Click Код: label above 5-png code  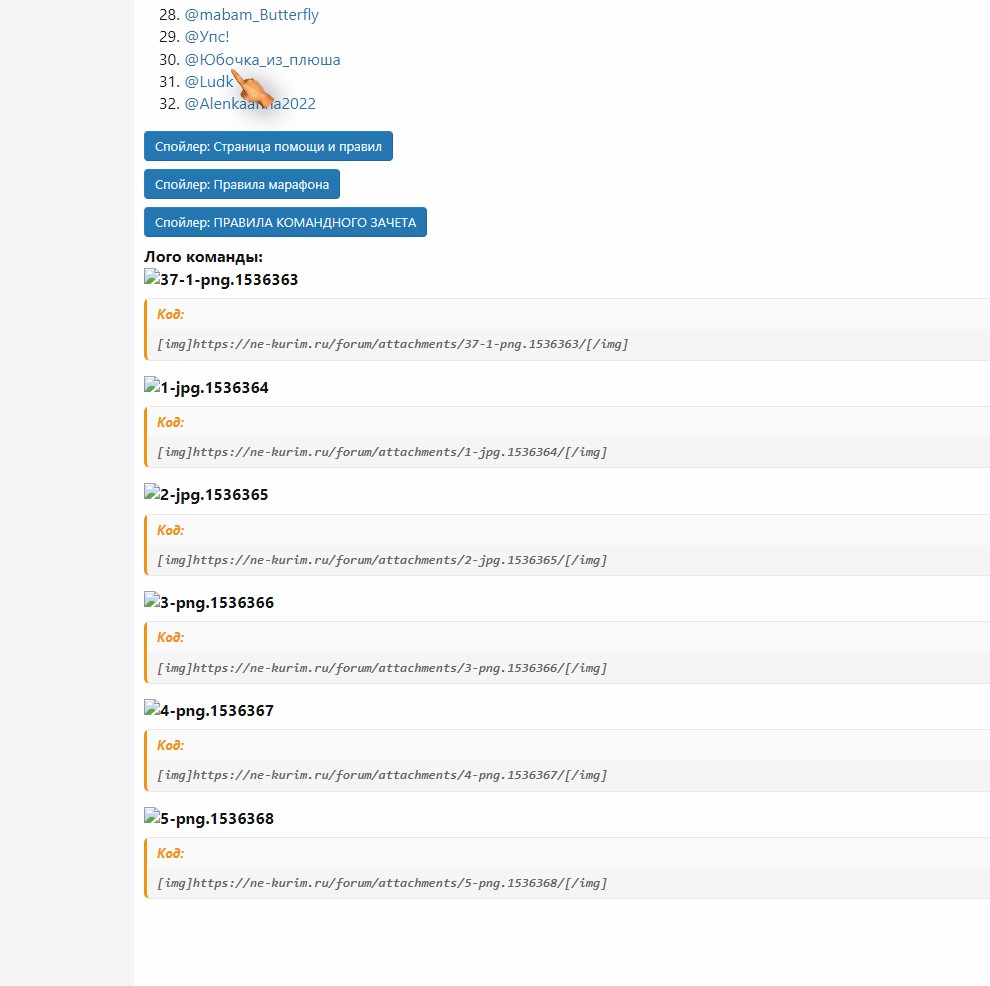pos(170,853)
